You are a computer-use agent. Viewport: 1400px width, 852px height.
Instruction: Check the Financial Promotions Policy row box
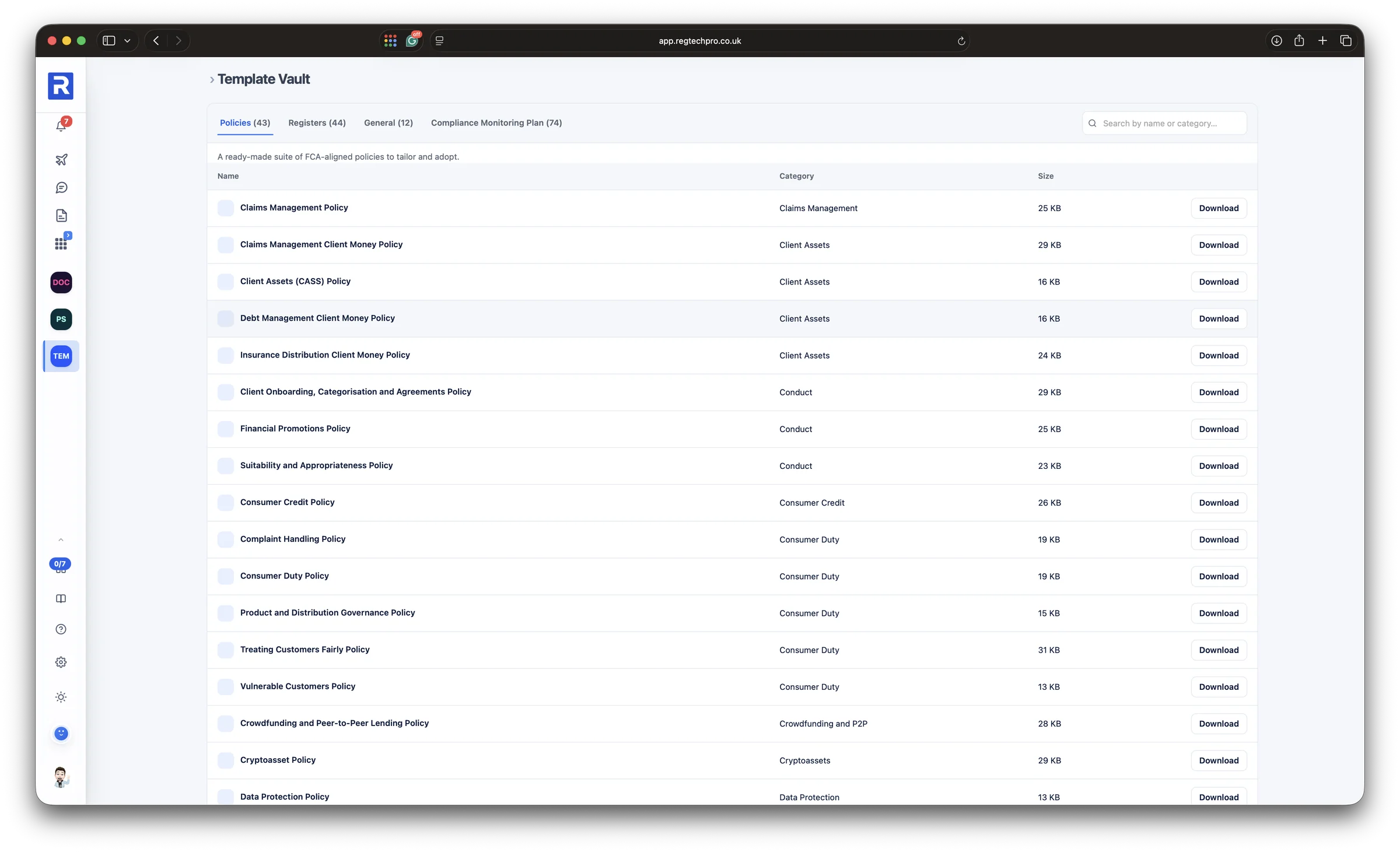coord(226,429)
